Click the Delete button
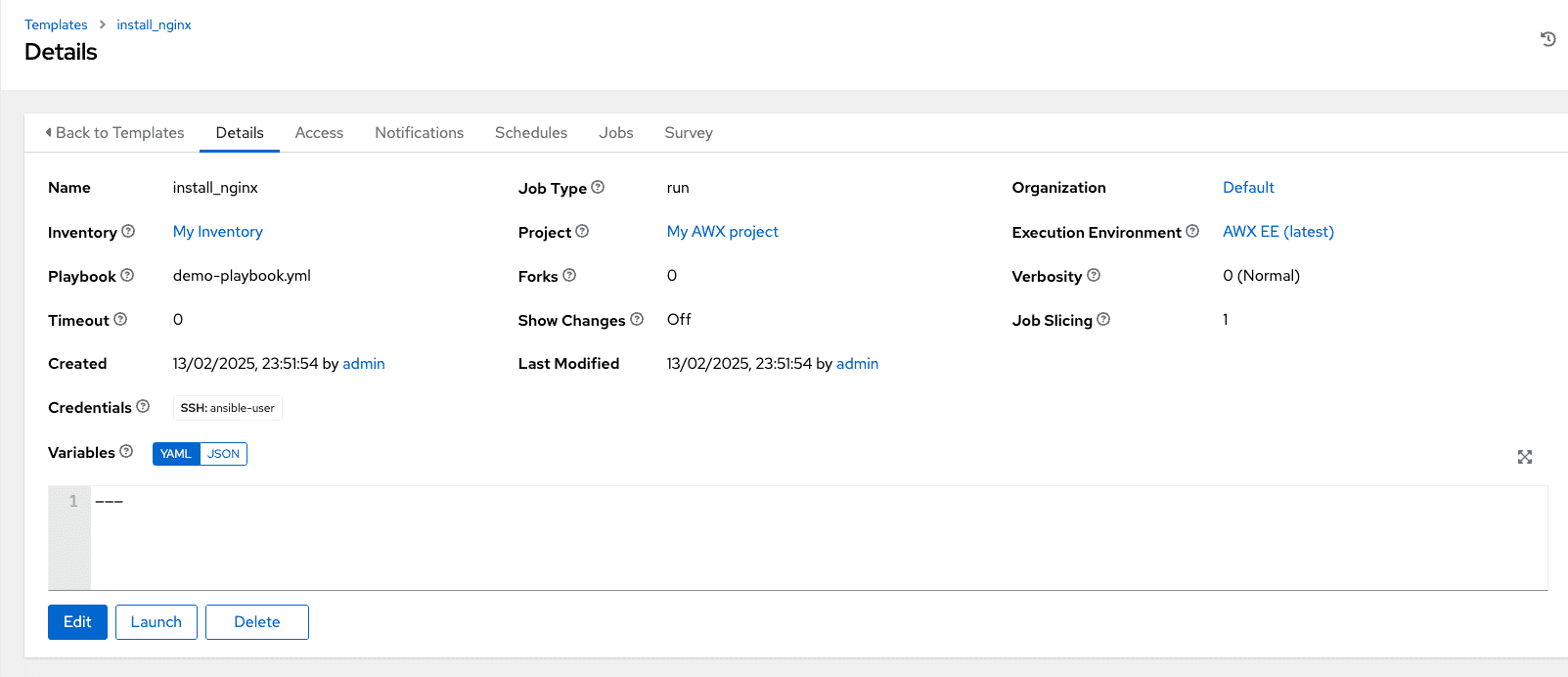This screenshot has width=1568, height=677. (257, 622)
